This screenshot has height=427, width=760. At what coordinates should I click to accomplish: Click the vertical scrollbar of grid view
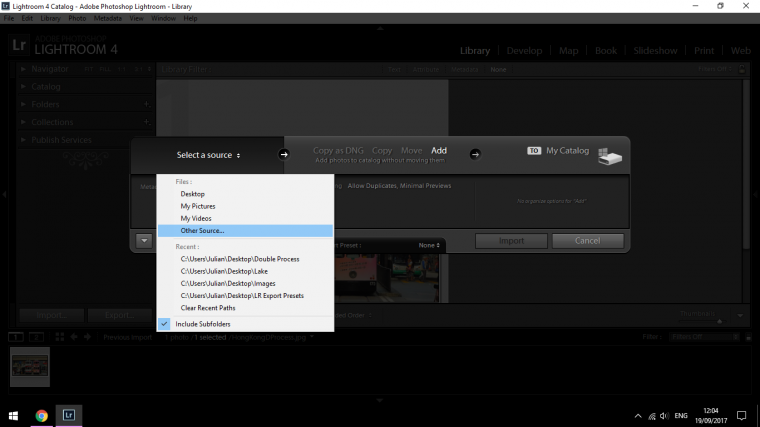(745, 165)
